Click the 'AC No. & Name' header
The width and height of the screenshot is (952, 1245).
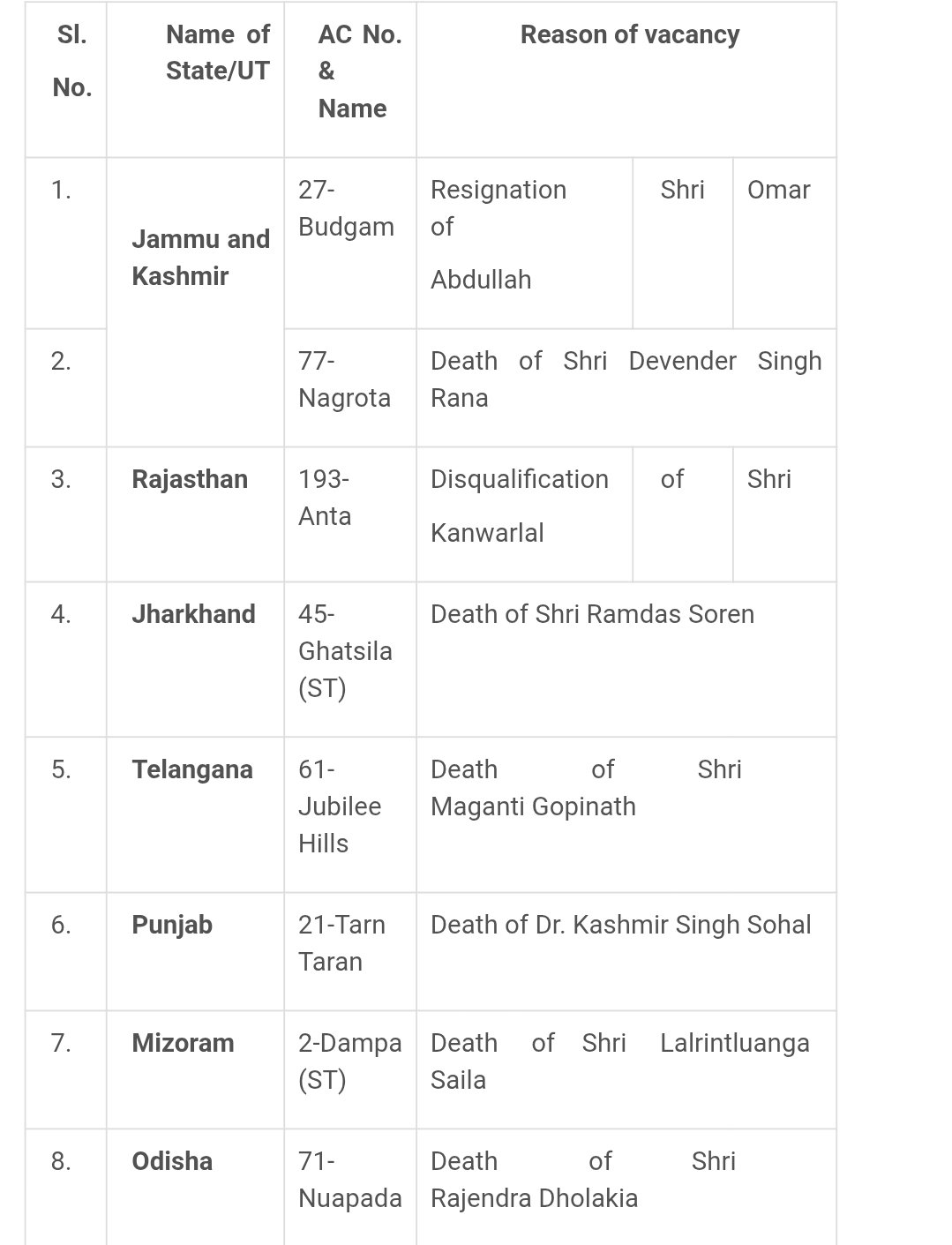pos(353,71)
